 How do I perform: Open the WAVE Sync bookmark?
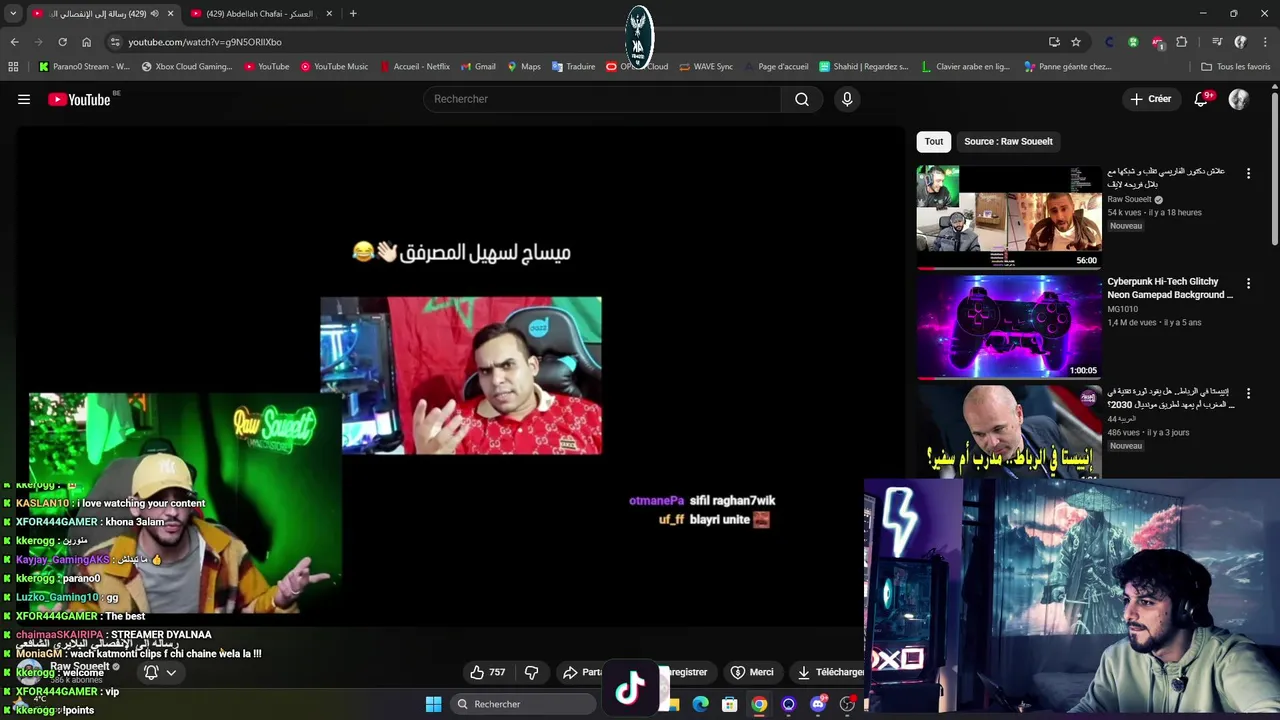[x=706, y=67]
